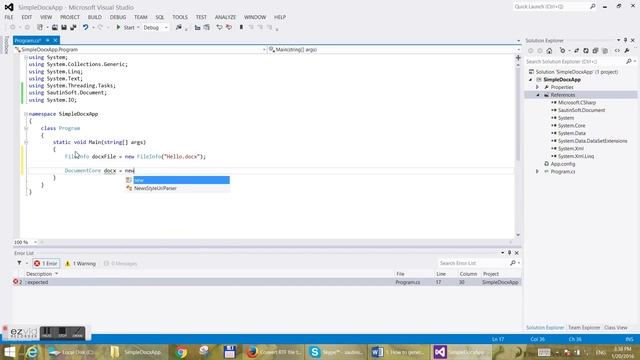Select the SautinSoft.Document reference
This screenshot has height=360, width=640.
click(581, 110)
